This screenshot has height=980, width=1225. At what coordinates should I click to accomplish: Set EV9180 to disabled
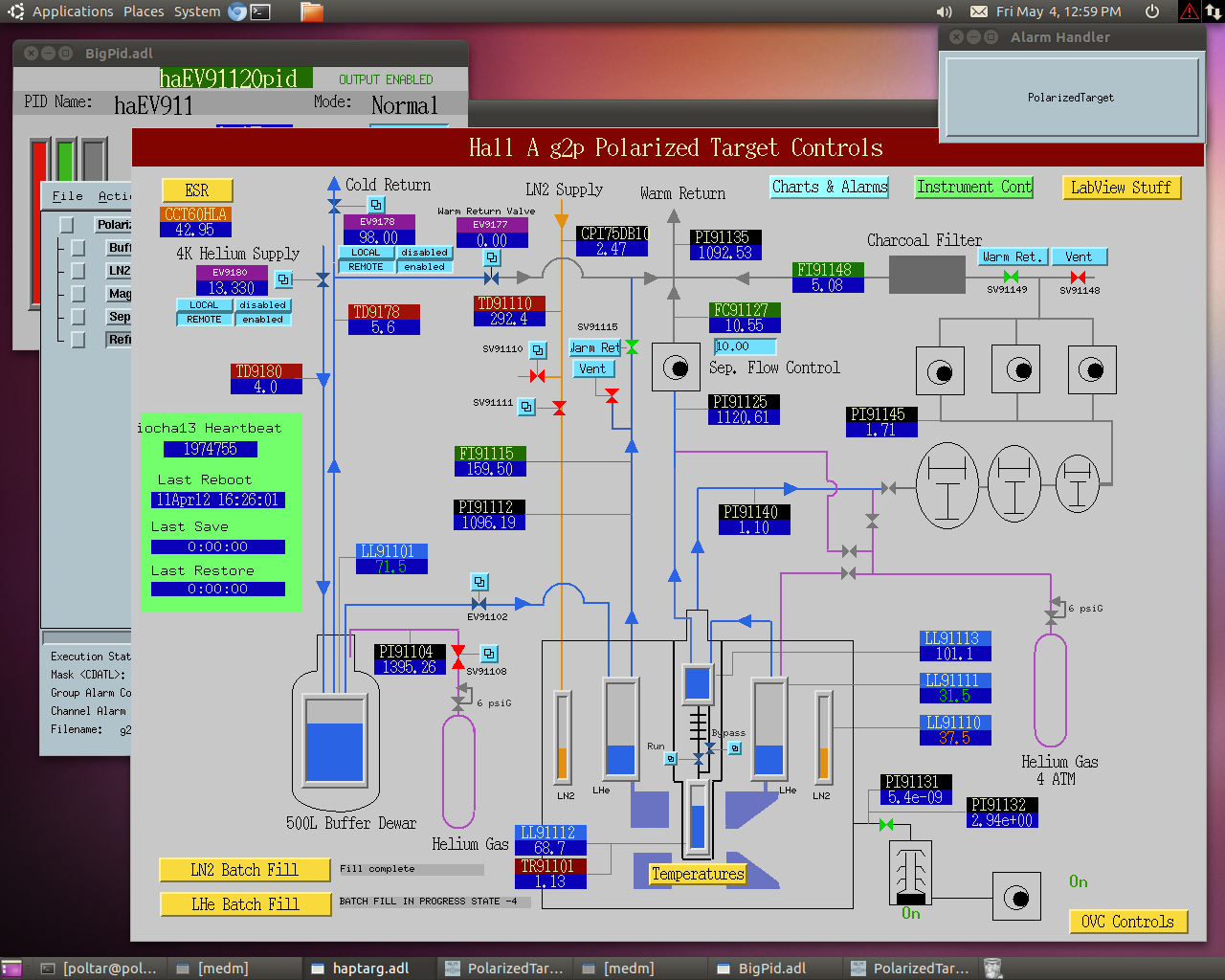point(263,305)
